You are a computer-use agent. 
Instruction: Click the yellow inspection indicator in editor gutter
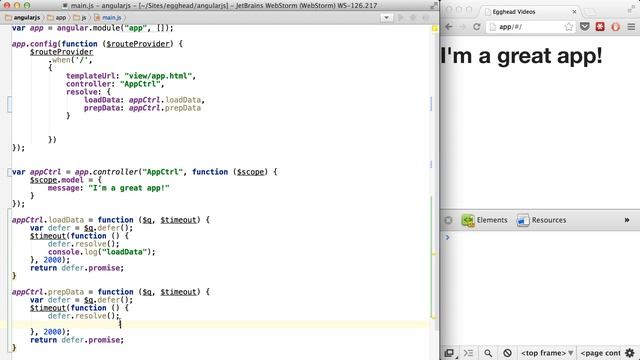click(x=435, y=28)
